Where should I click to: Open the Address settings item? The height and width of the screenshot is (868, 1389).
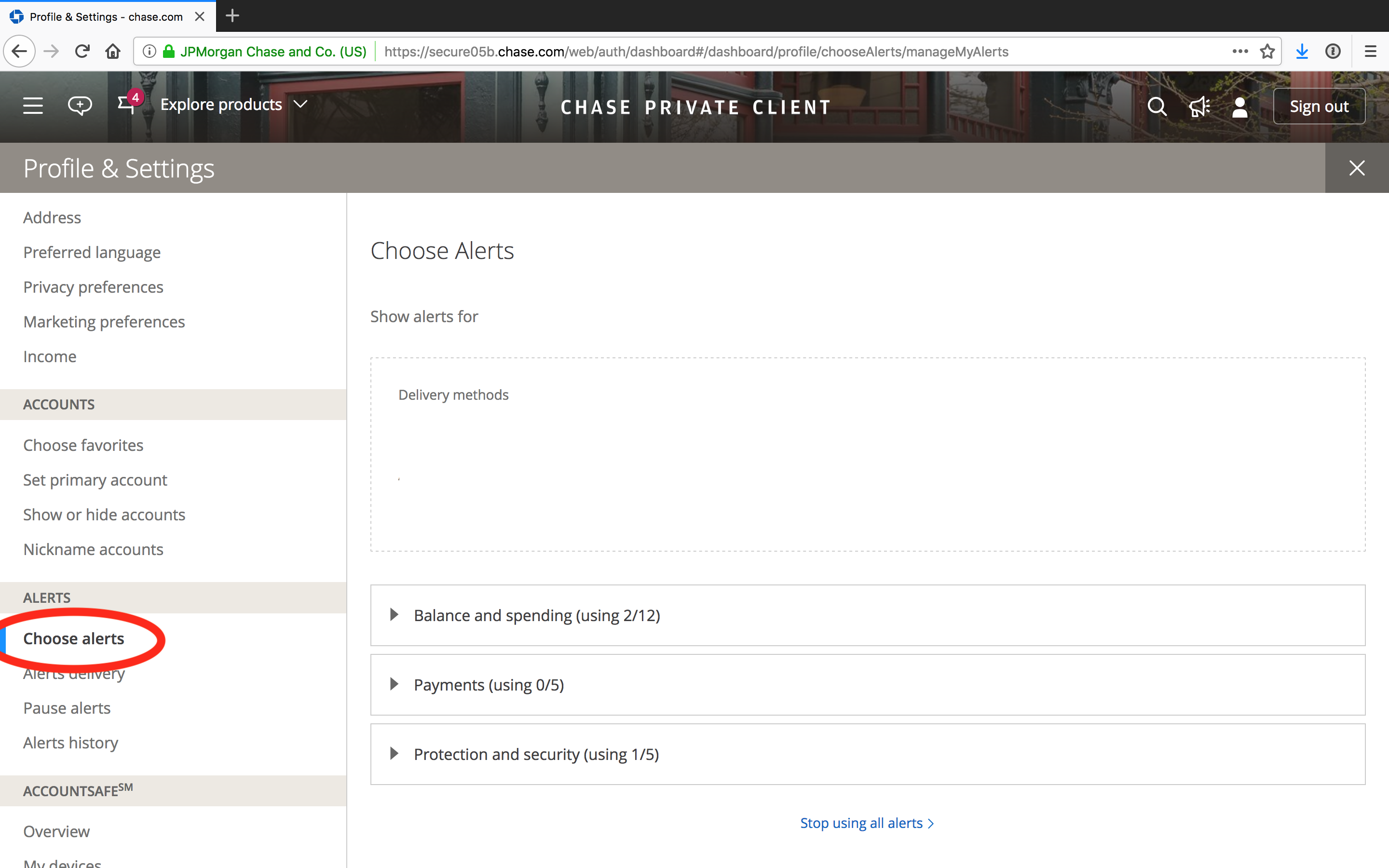pos(52,217)
